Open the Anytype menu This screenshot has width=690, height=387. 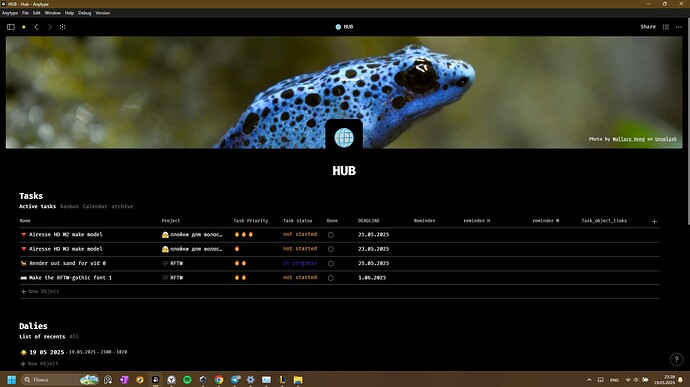(x=10, y=13)
